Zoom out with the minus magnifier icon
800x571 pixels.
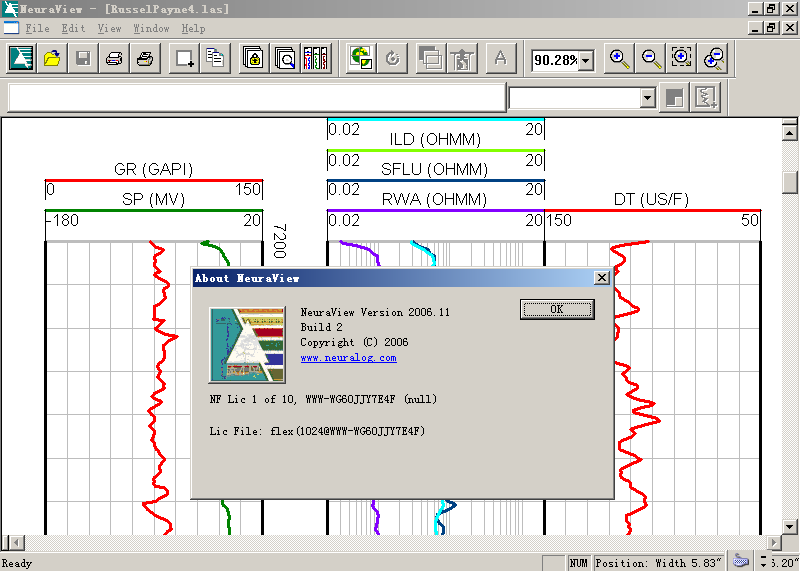click(651, 58)
